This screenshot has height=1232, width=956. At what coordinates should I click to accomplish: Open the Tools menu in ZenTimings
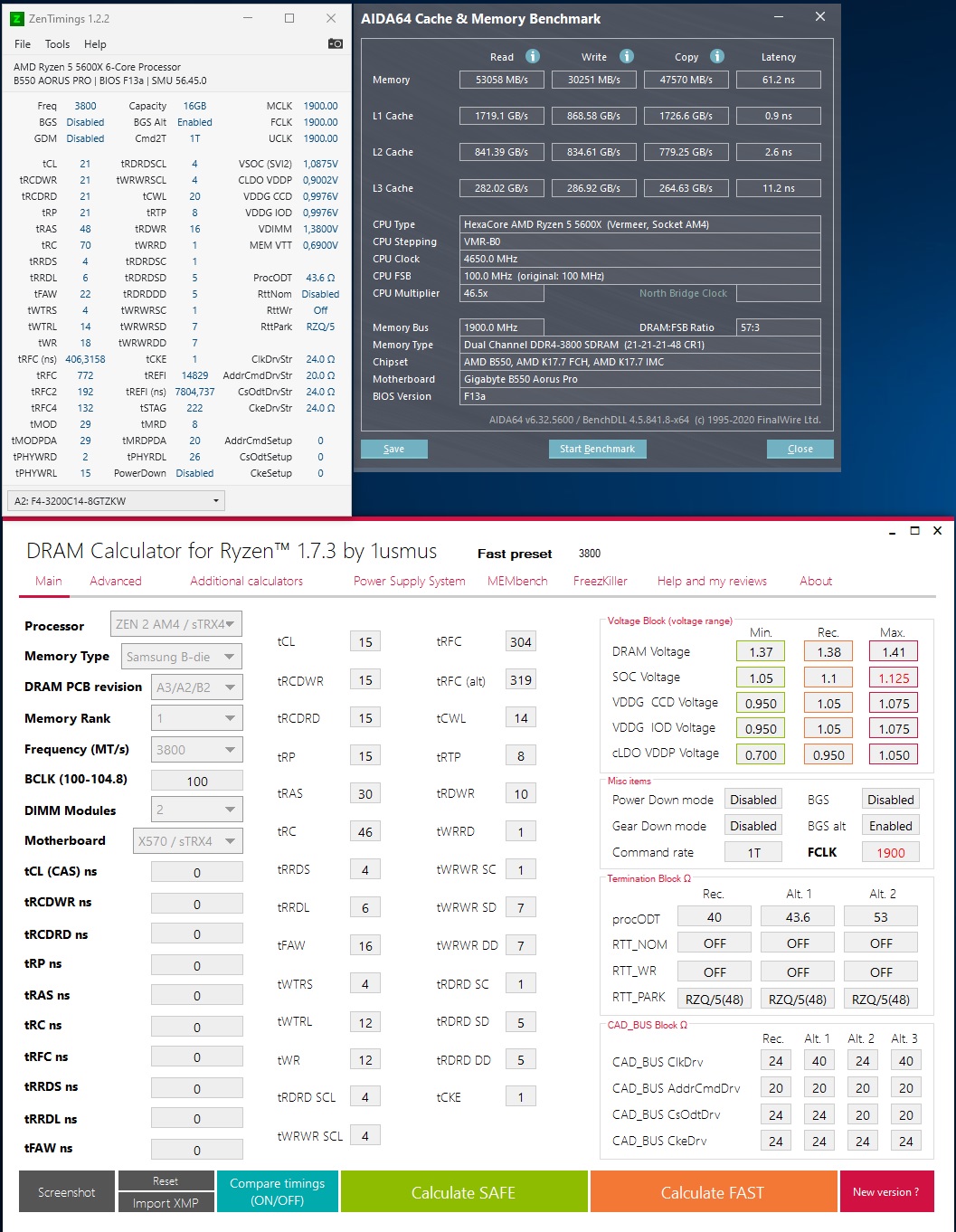[57, 44]
